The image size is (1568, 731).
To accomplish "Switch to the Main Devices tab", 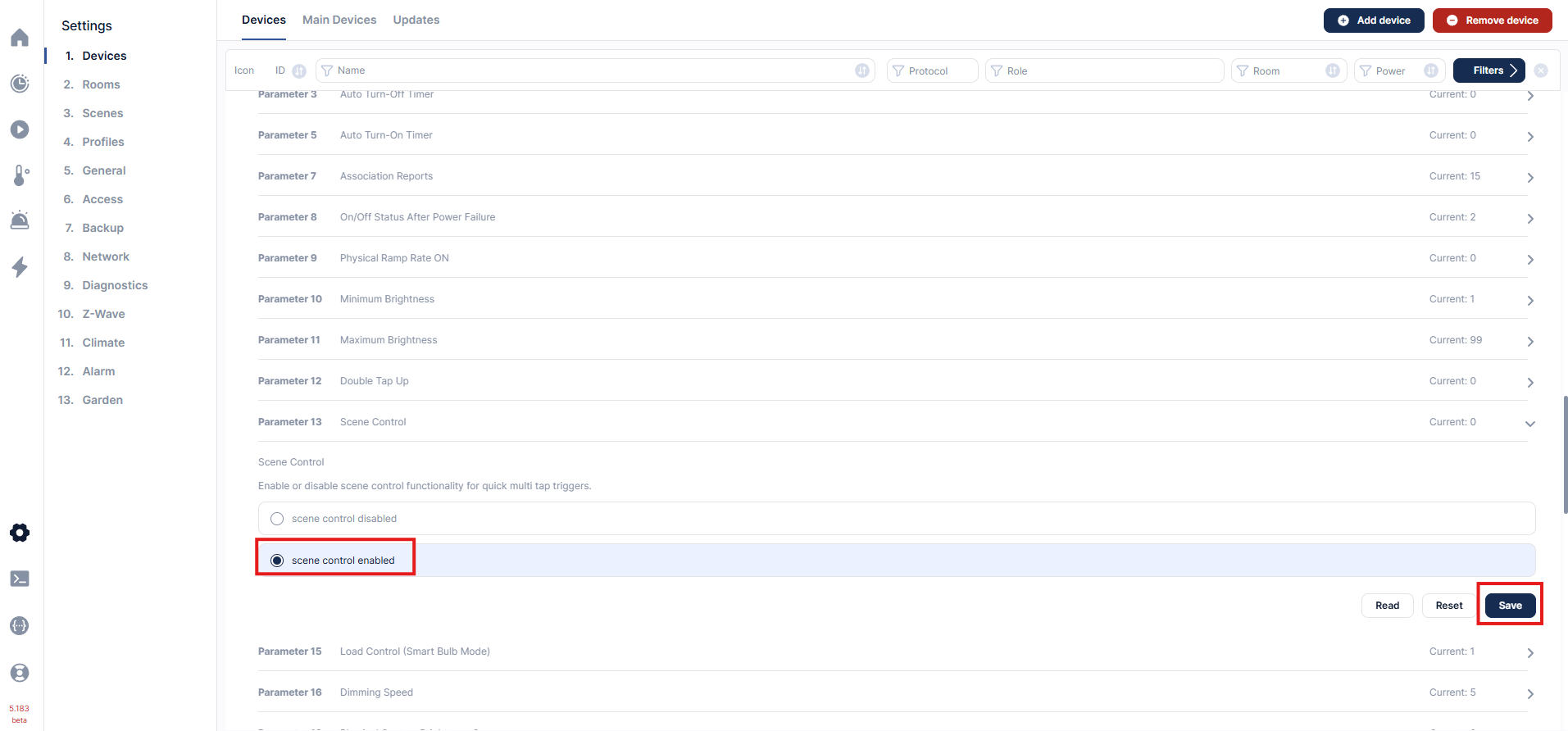I will pyautogui.click(x=339, y=20).
